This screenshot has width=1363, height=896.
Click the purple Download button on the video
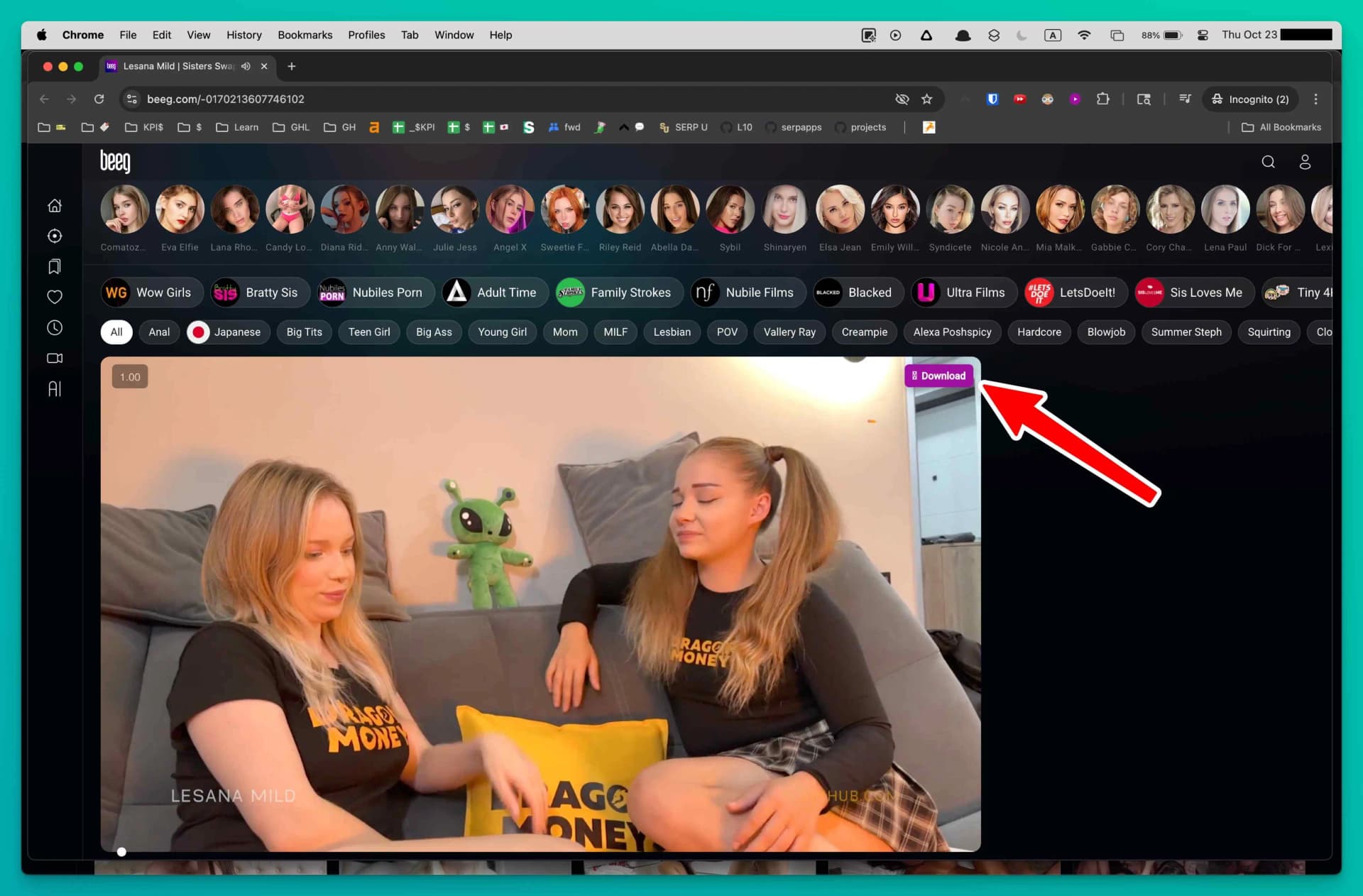(x=938, y=376)
